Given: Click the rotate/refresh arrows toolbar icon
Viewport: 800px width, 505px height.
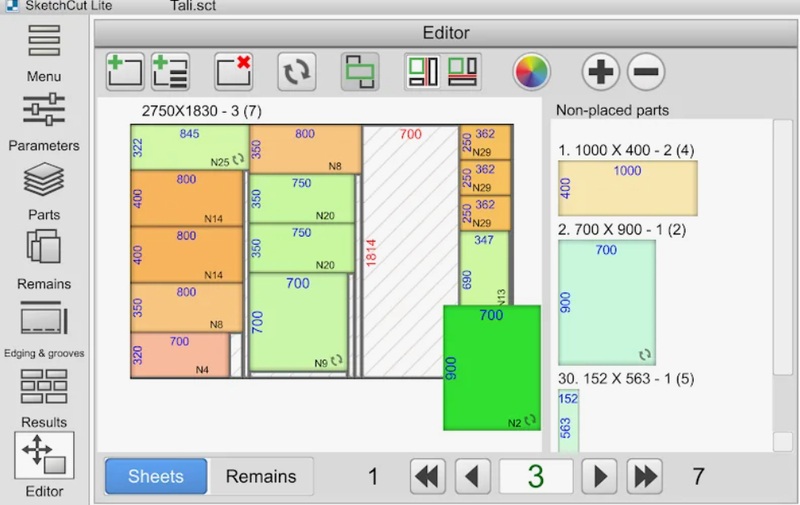Looking at the screenshot, I should (x=297, y=71).
